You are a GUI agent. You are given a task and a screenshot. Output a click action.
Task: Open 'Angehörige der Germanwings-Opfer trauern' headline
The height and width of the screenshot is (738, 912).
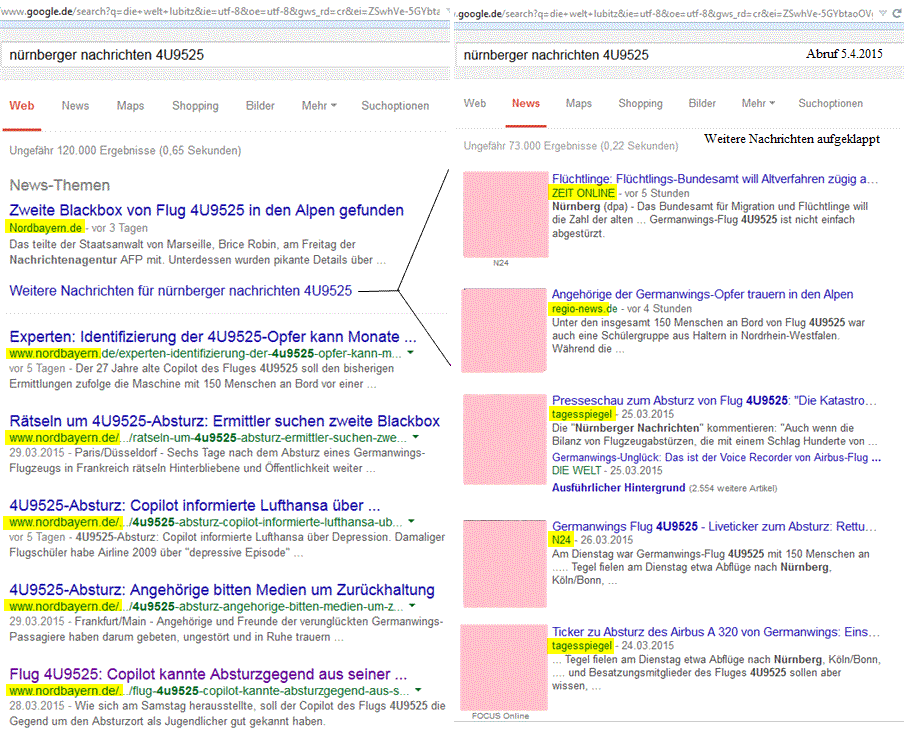[x=703, y=294]
